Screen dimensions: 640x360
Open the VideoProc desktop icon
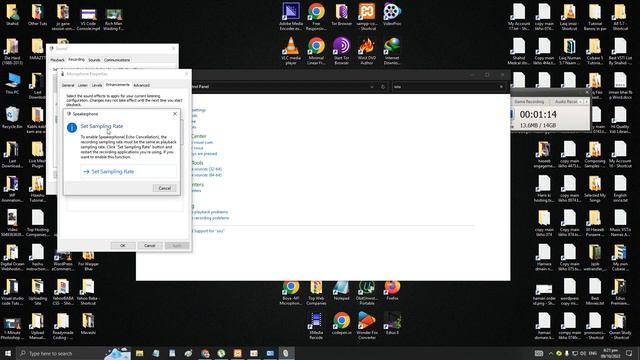click(x=392, y=15)
